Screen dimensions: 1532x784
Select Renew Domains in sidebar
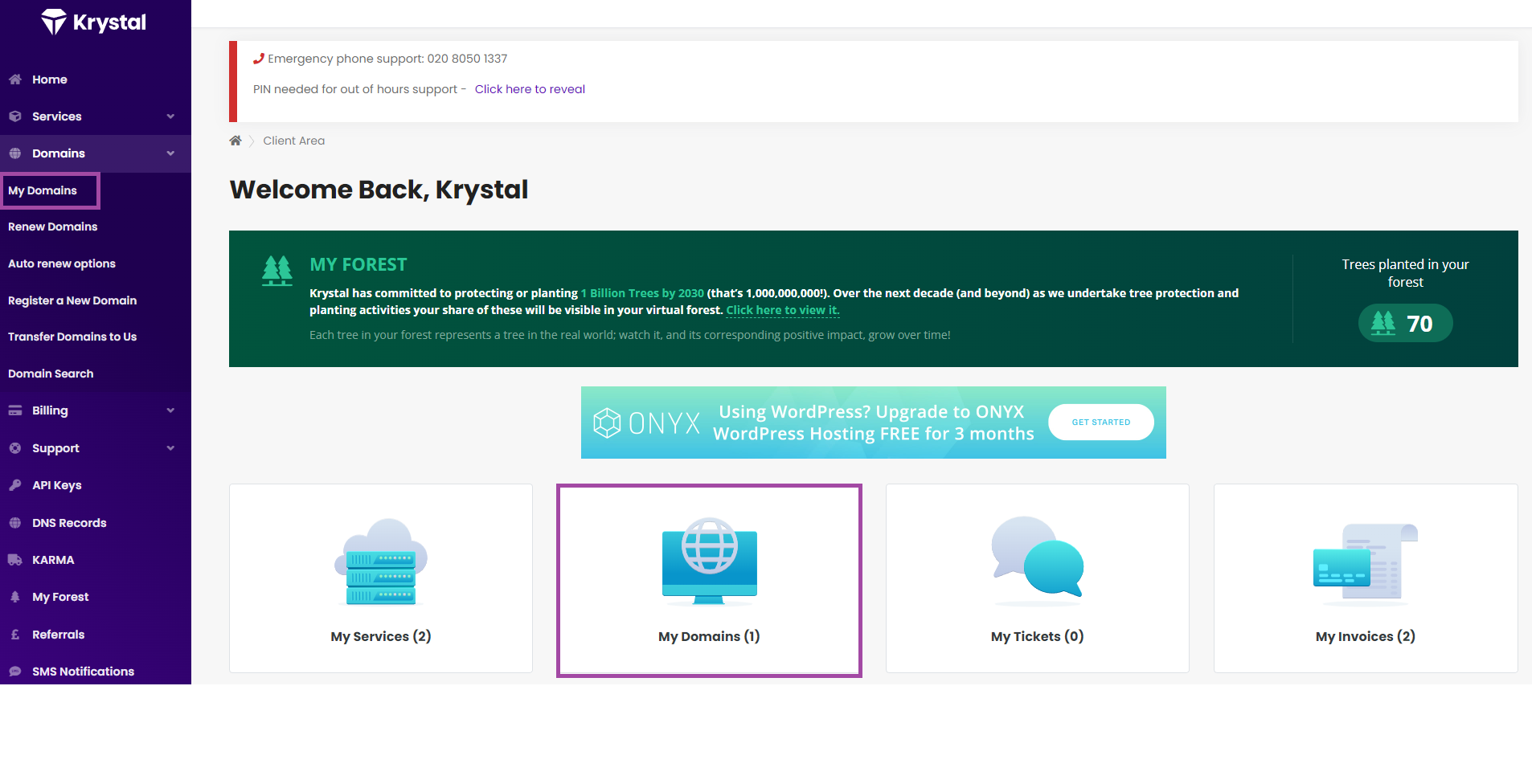[x=52, y=227]
